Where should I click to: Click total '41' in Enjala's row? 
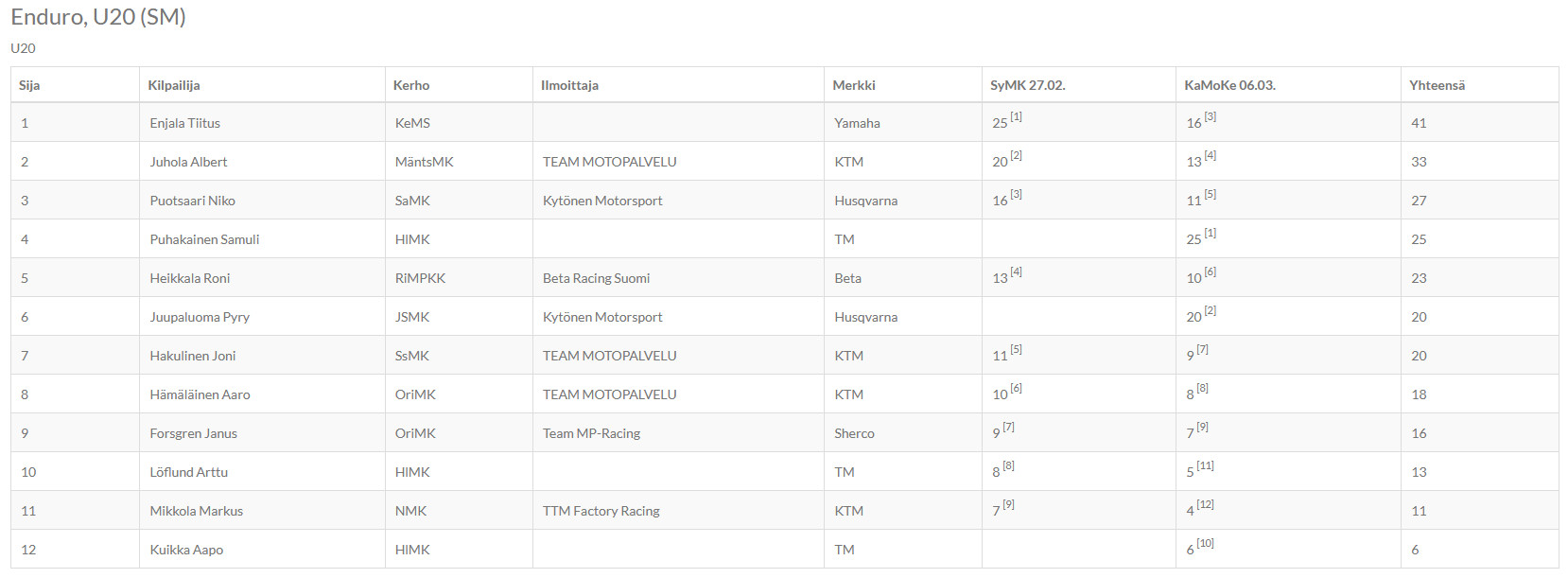[1419, 123]
